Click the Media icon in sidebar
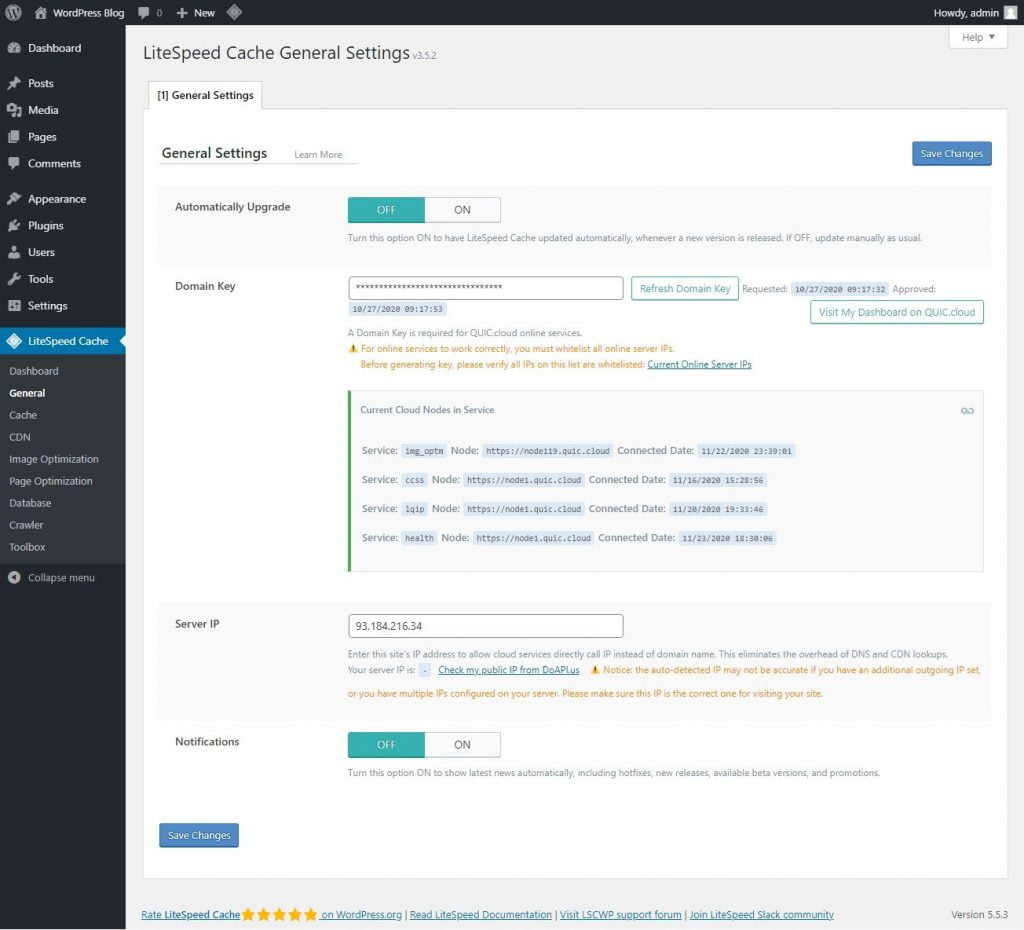This screenshot has height=930, width=1024. 14,110
